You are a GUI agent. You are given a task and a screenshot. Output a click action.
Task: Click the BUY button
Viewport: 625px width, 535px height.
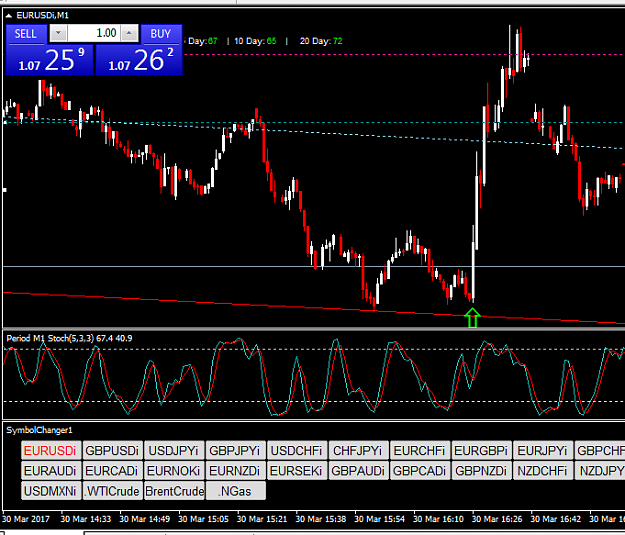[x=161, y=34]
